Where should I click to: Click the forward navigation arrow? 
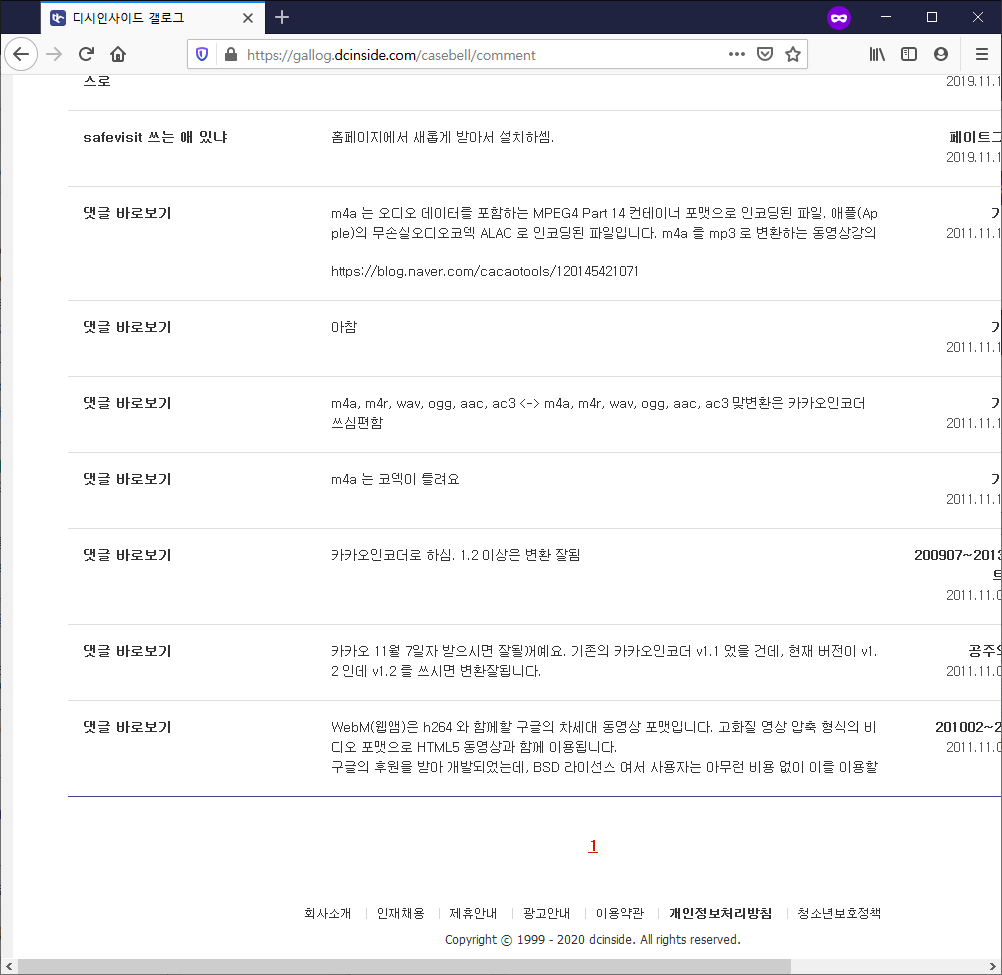(54, 54)
